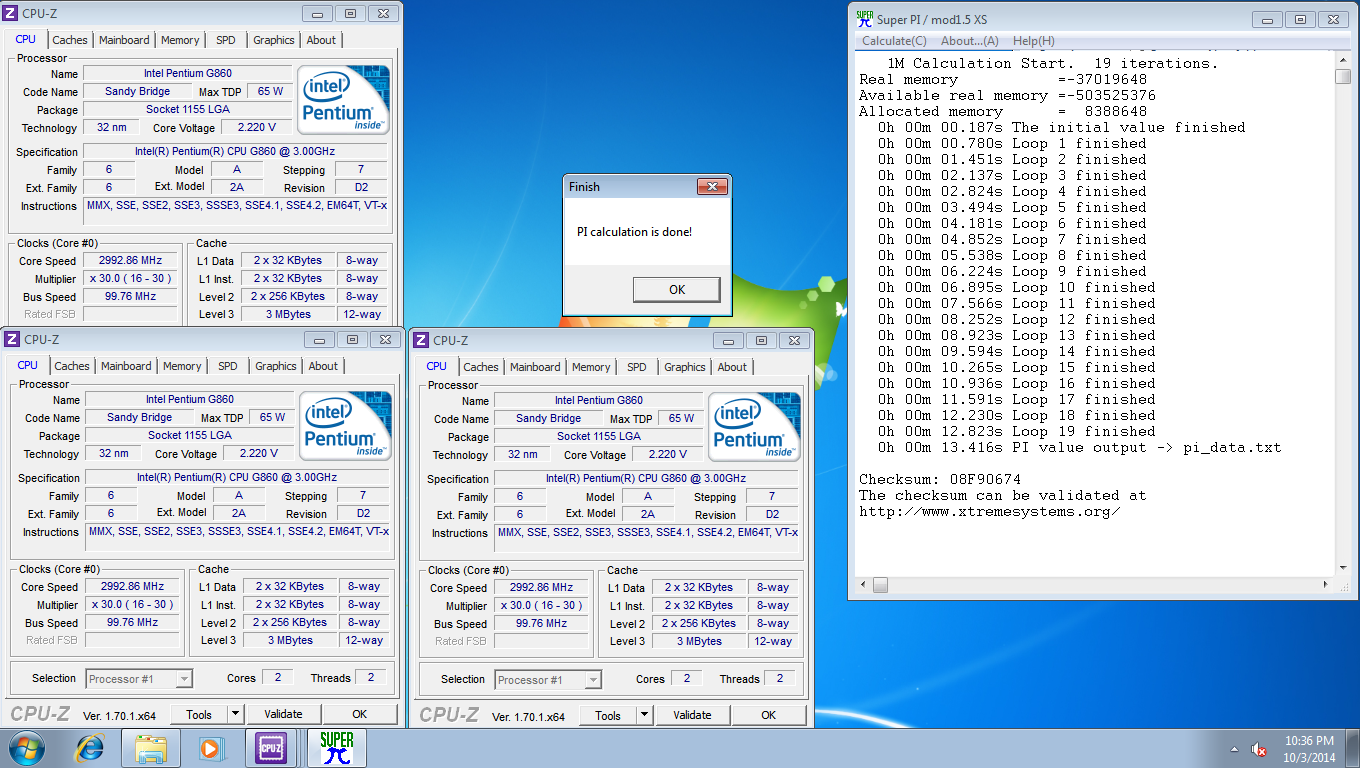1360x768 pixels.
Task: Close the Finish dialog with its X button
Action: tap(711, 187)
